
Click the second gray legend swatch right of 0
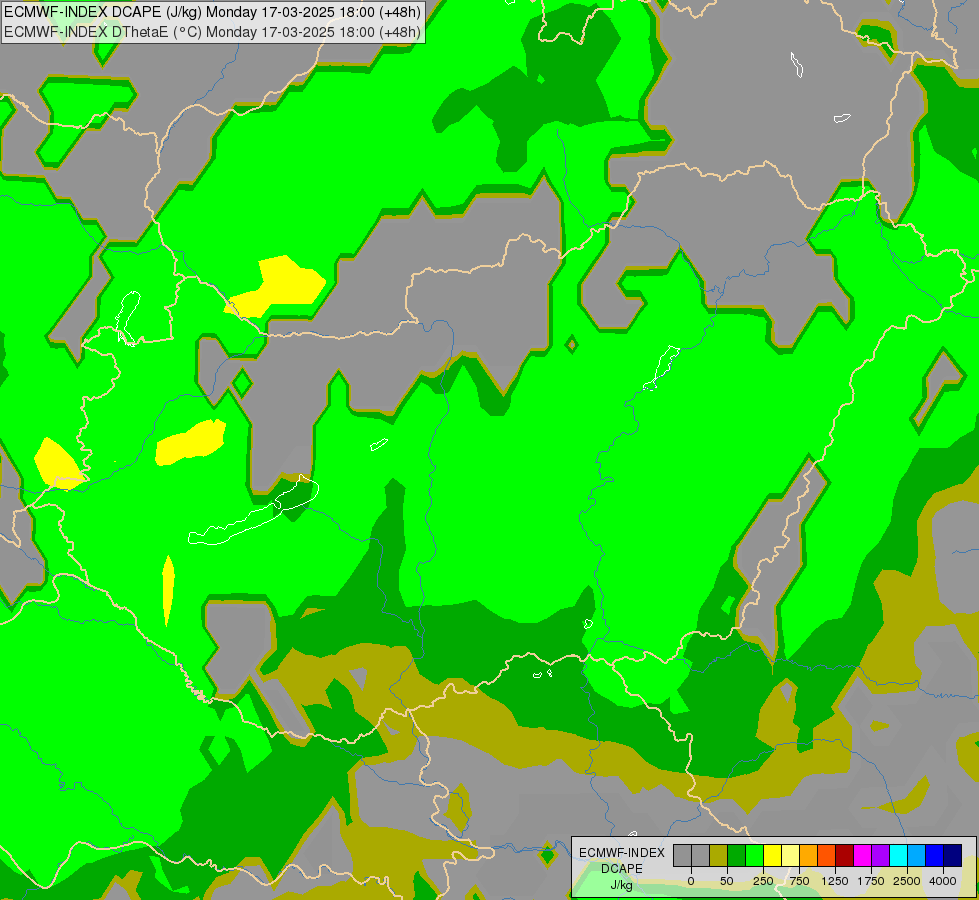pos(701,856)
